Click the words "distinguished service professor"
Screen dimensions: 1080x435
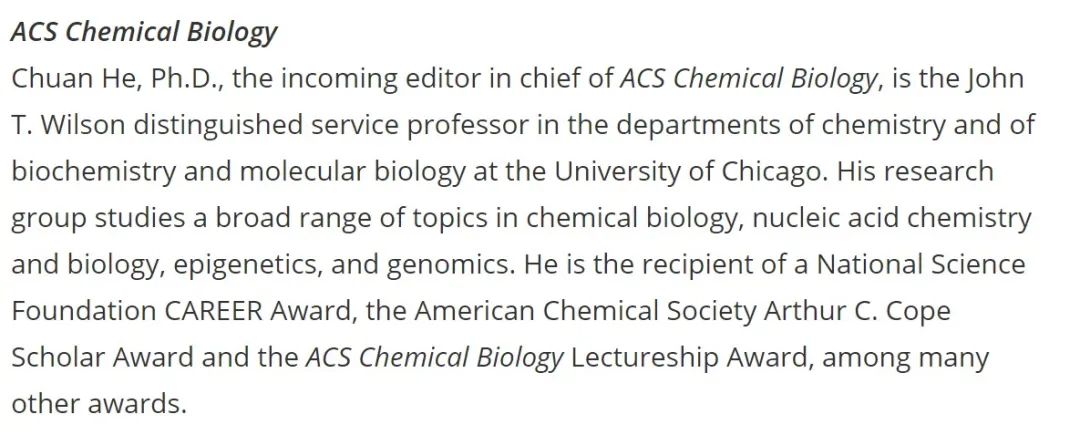click(331, 125)
